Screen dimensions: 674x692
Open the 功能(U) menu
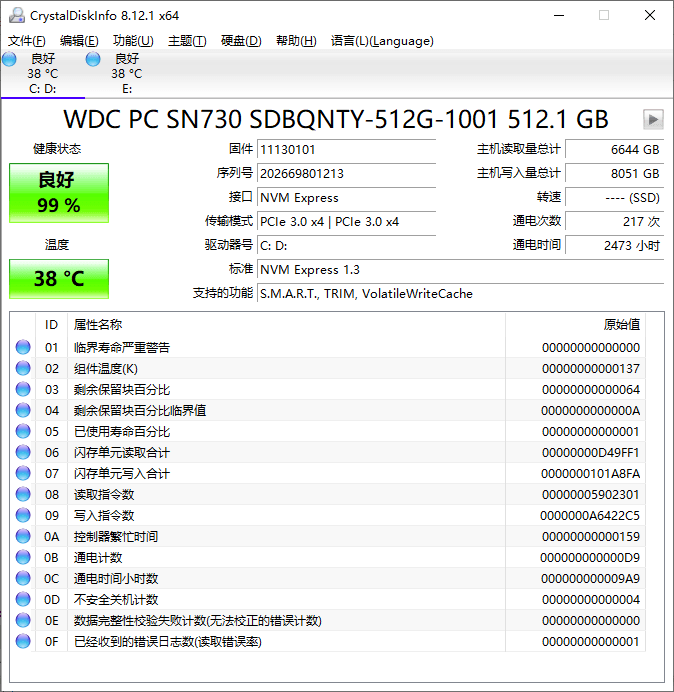[133, 41]
